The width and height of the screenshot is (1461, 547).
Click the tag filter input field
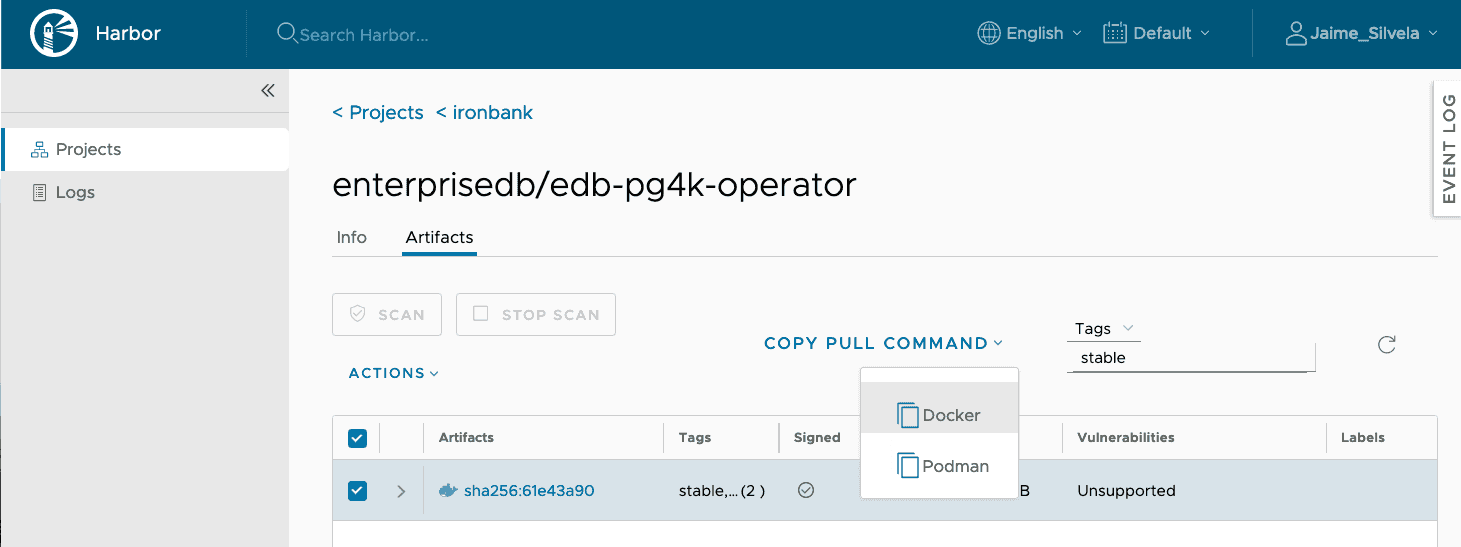pyautogui.click(x=1190, y=358)
